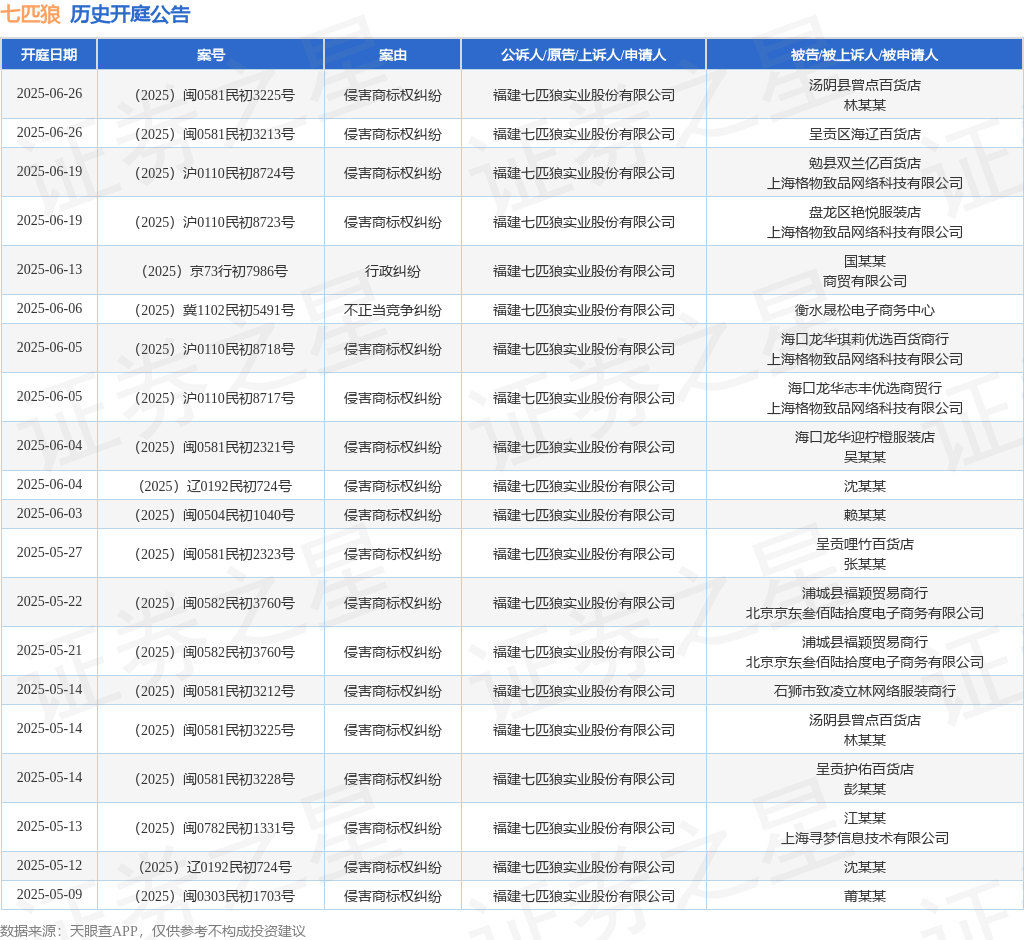This screenshot has width=1024, height=940.
Task: Click defendant 海口龙华志丰优选商贸行
Action: [x=865, y=388]
